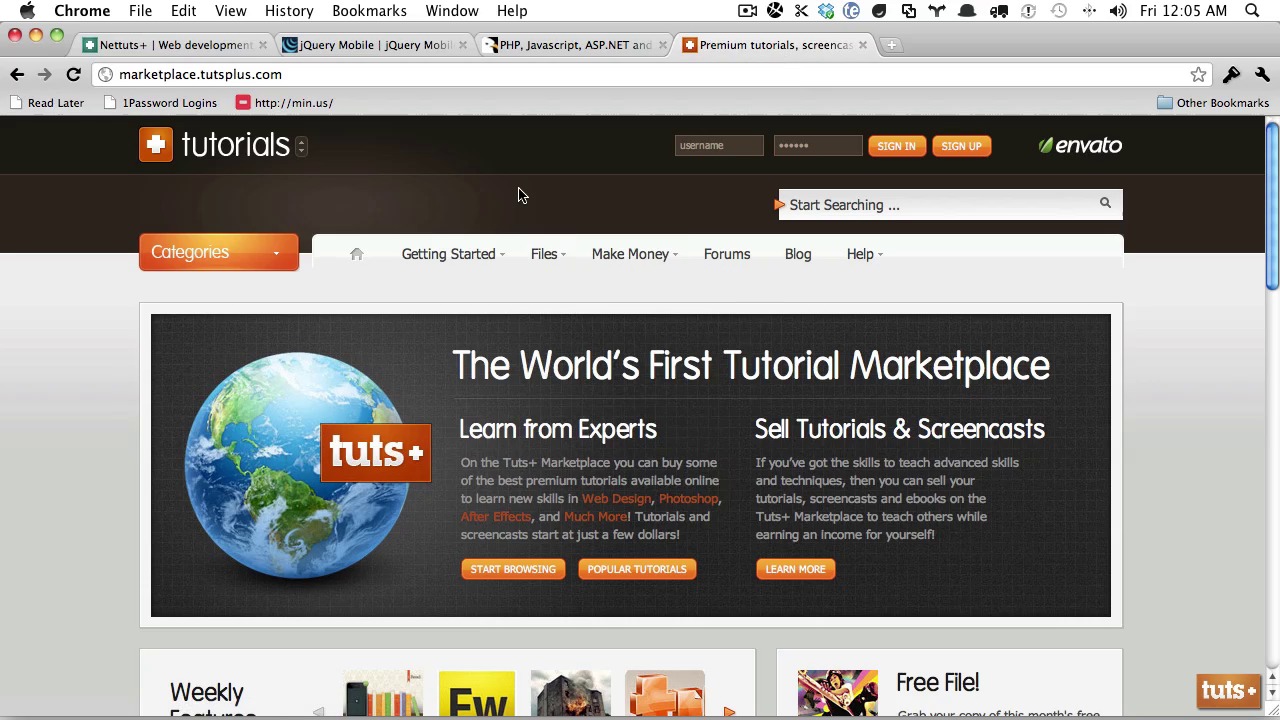Open the Blog page
1280x720 pixels.
[x=798, y=254]
